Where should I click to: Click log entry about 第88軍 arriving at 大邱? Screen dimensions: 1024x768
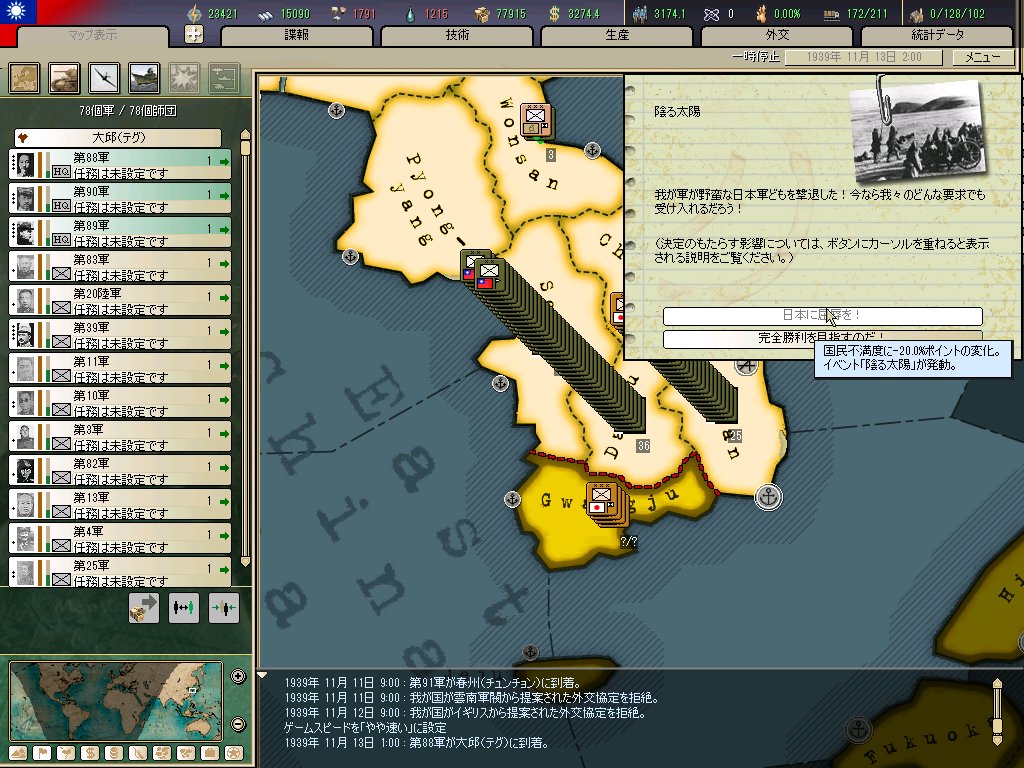coord(416,743)
